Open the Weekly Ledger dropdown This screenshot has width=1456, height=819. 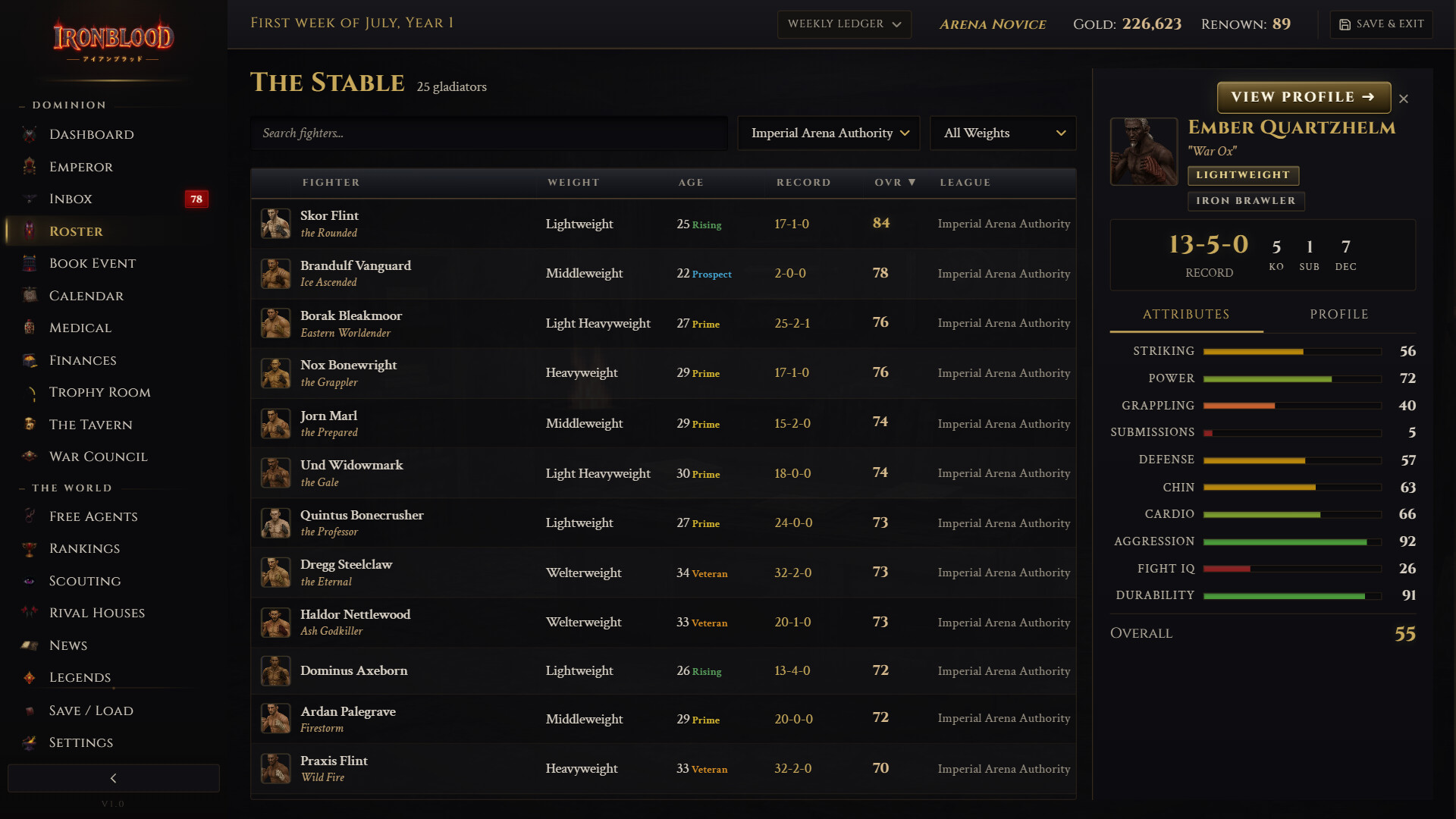(844, 24)
